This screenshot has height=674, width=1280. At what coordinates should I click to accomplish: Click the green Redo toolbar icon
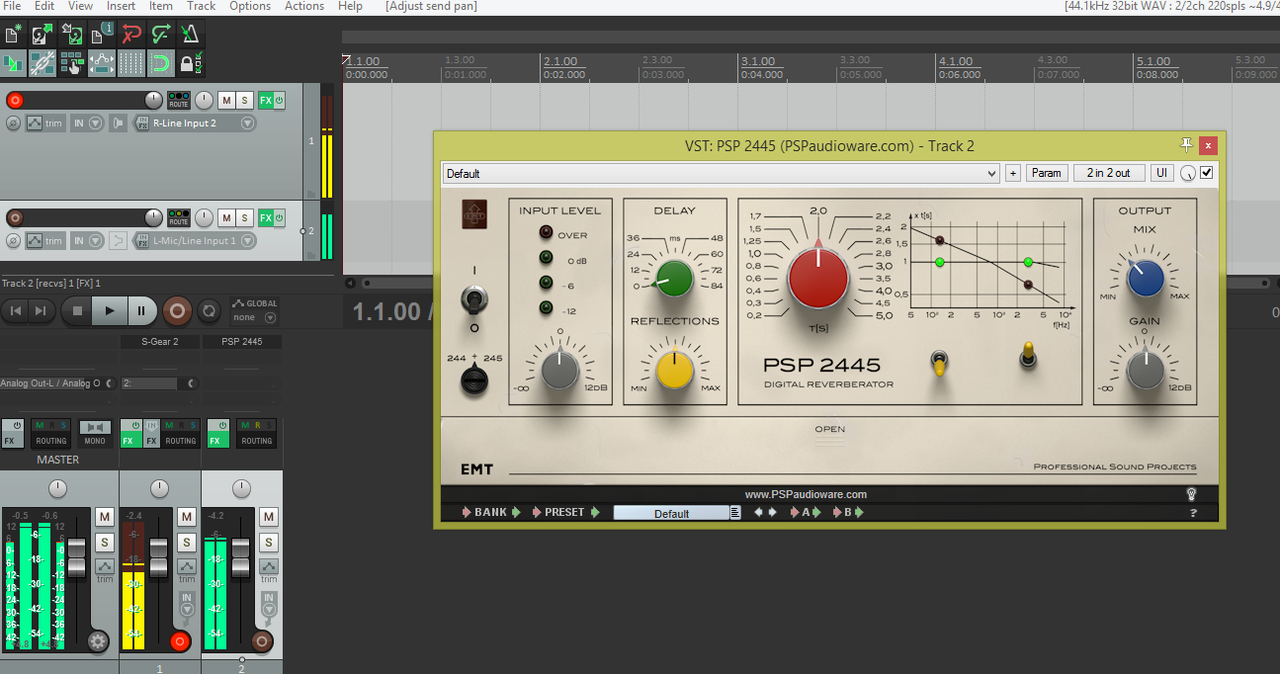pos(160,35)
